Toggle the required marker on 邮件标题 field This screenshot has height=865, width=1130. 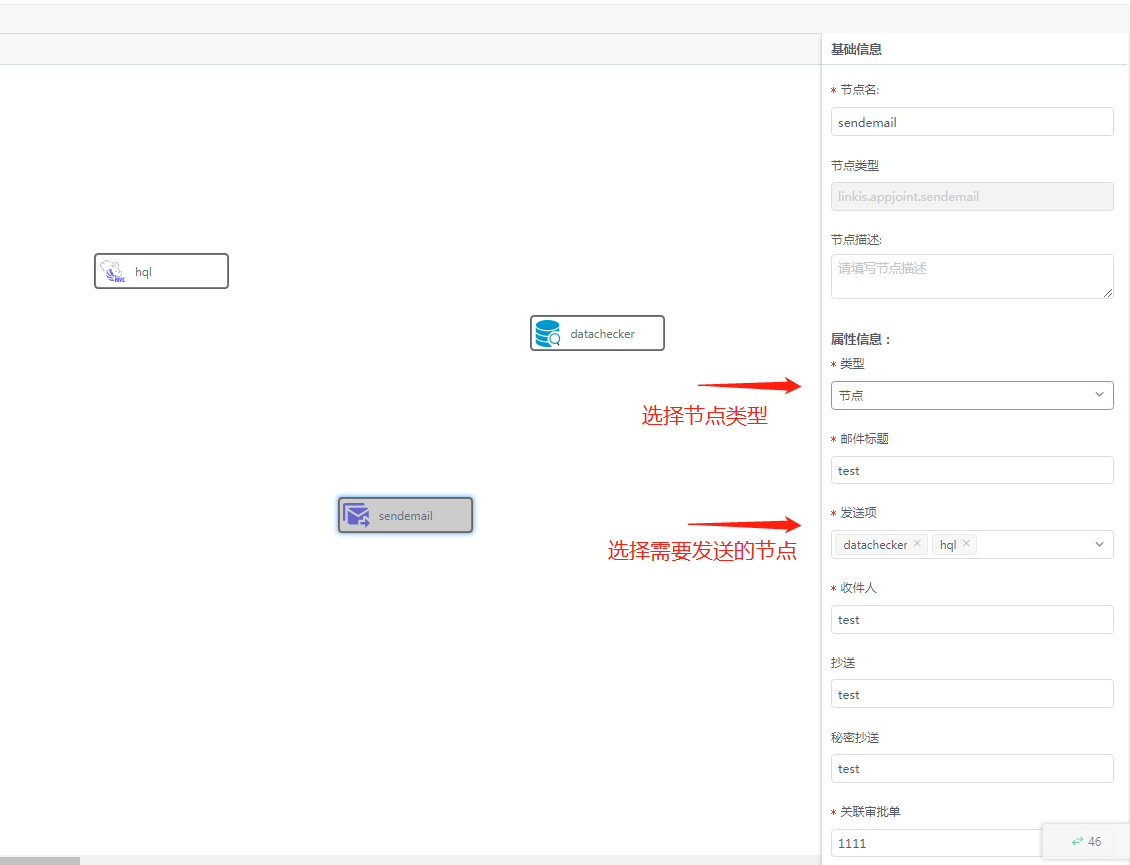coord(833,438)
